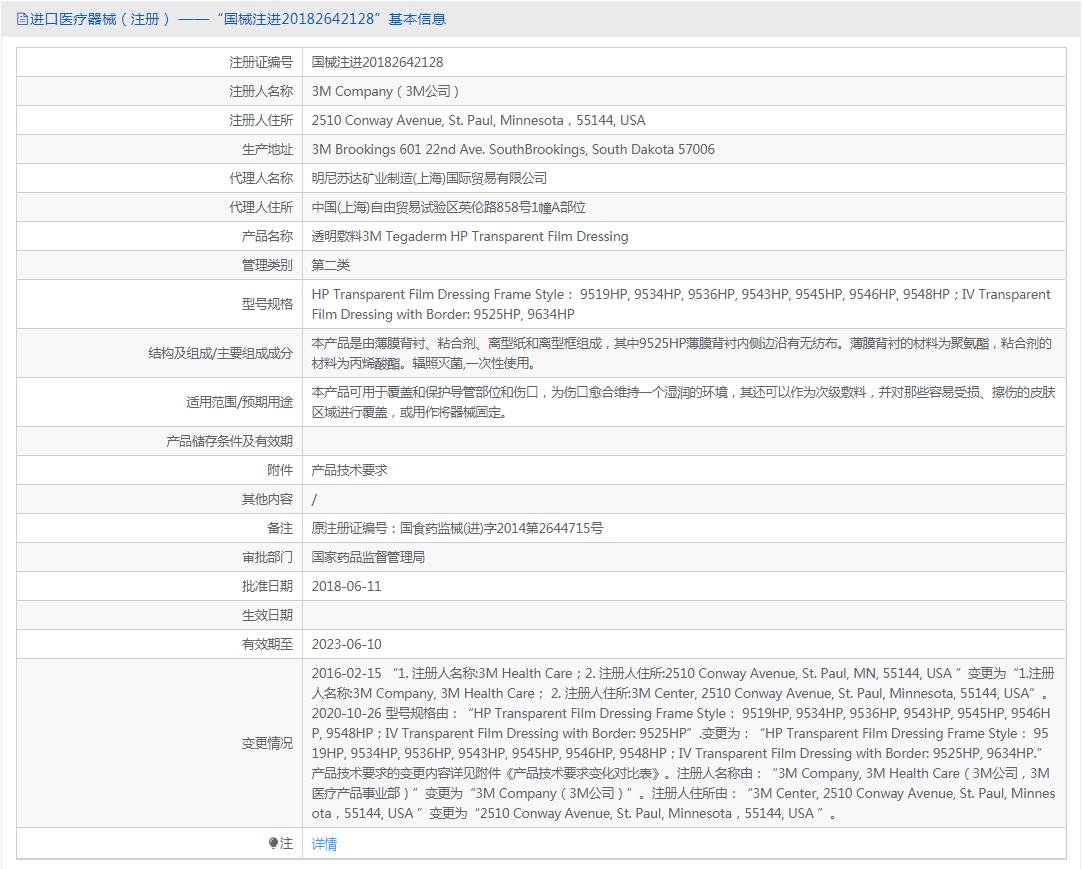The image size is (1082, 869).
Task: Click the 代理人名称 label
Action: pyautogui.click(x=261, y=178)
